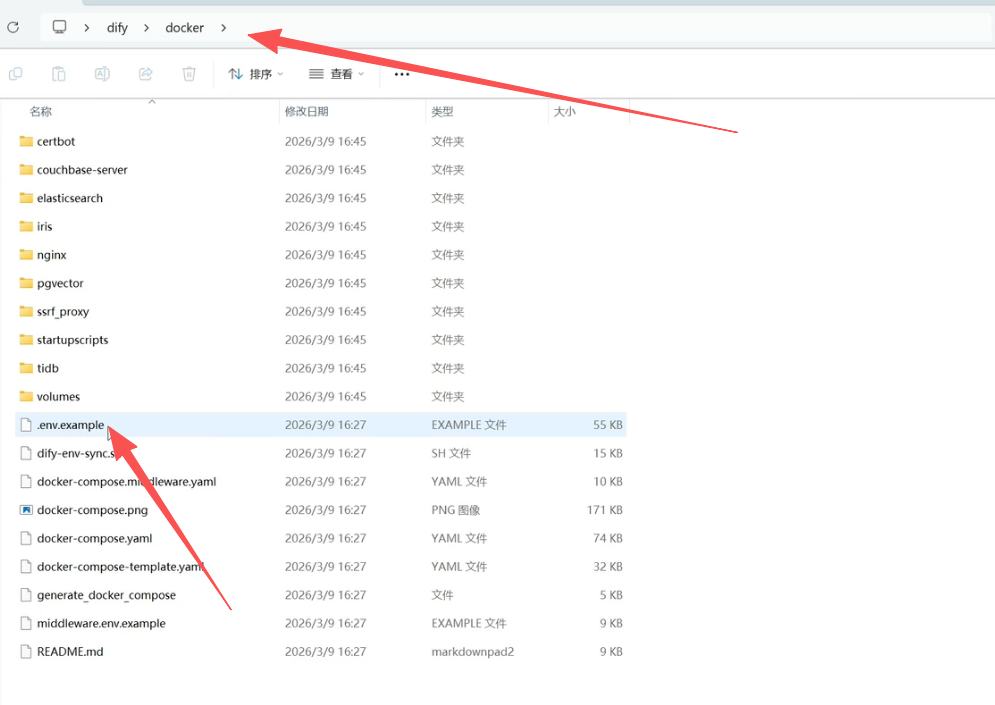Click the paste toolbar icon
The image size is (995, 705).
pos(58,74)
